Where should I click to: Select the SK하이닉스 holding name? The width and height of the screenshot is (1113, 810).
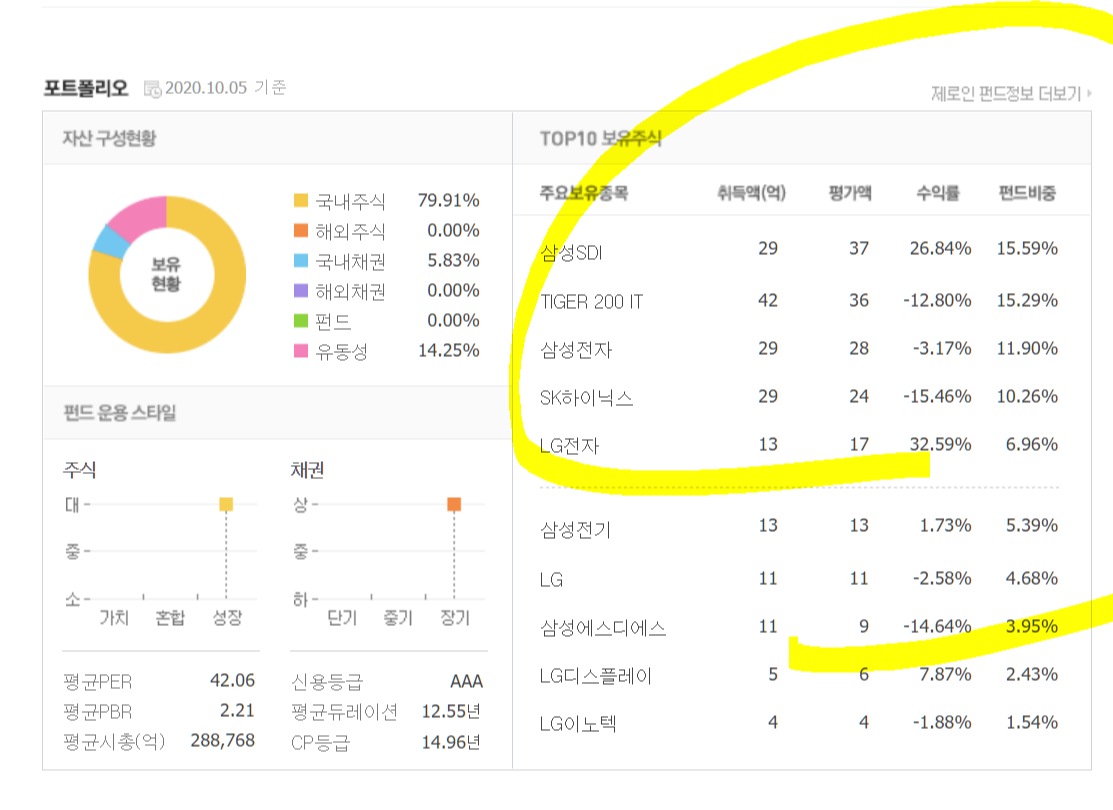[586, 398]
